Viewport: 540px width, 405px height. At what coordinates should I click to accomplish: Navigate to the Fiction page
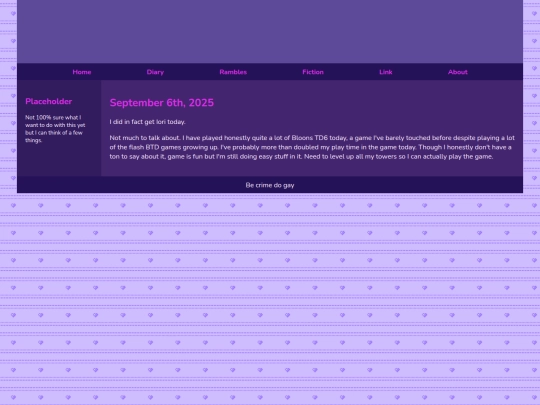coord(313,72)
